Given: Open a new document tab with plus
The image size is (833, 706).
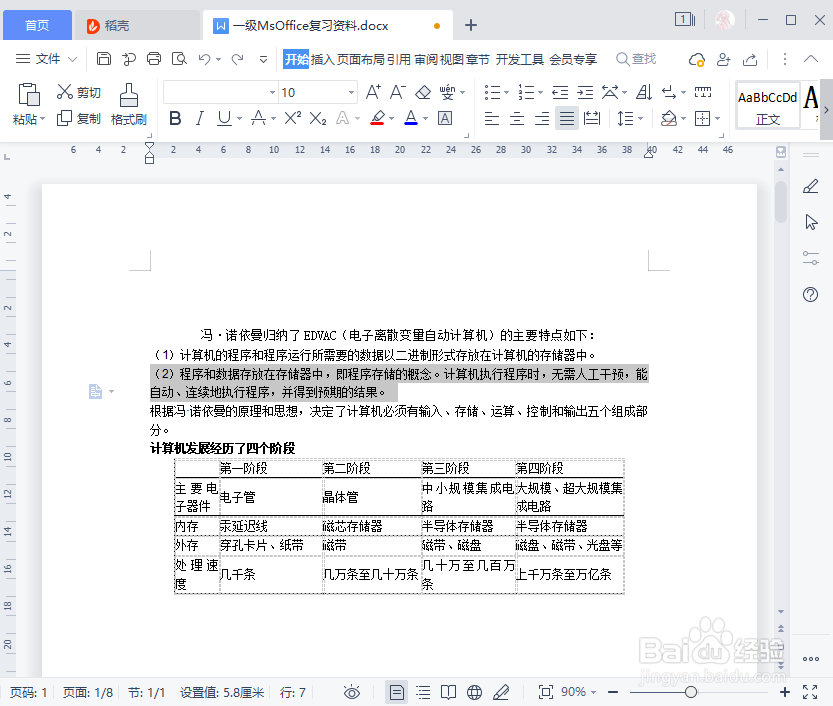Looking at the screenshot, I should point(471,25).
